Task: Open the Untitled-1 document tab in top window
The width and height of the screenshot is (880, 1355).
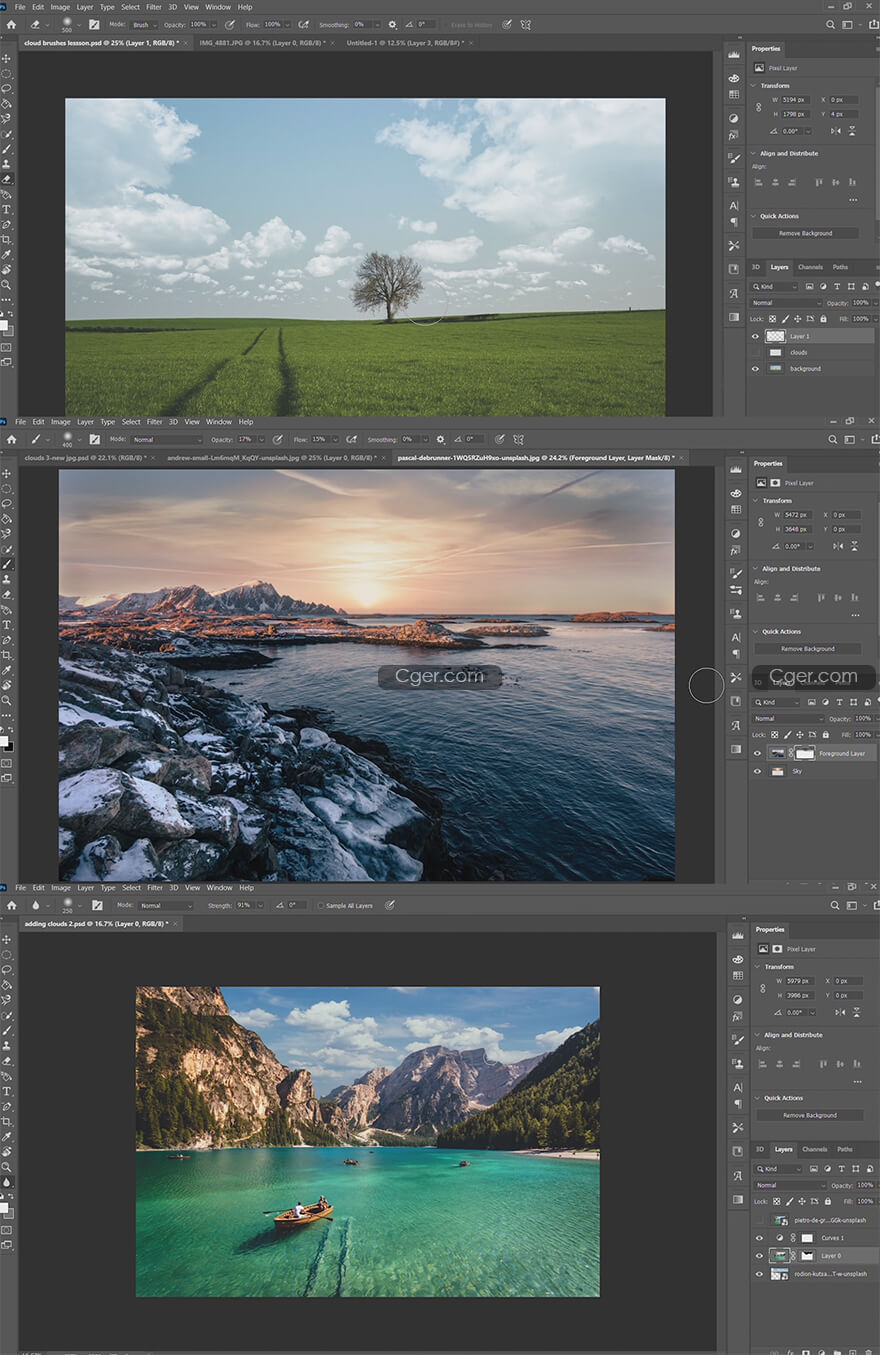Action: [x=406, y=43]
